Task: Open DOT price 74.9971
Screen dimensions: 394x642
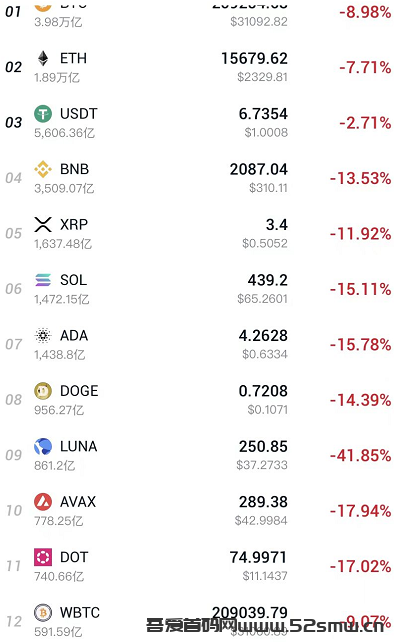Action: [258, 557]
